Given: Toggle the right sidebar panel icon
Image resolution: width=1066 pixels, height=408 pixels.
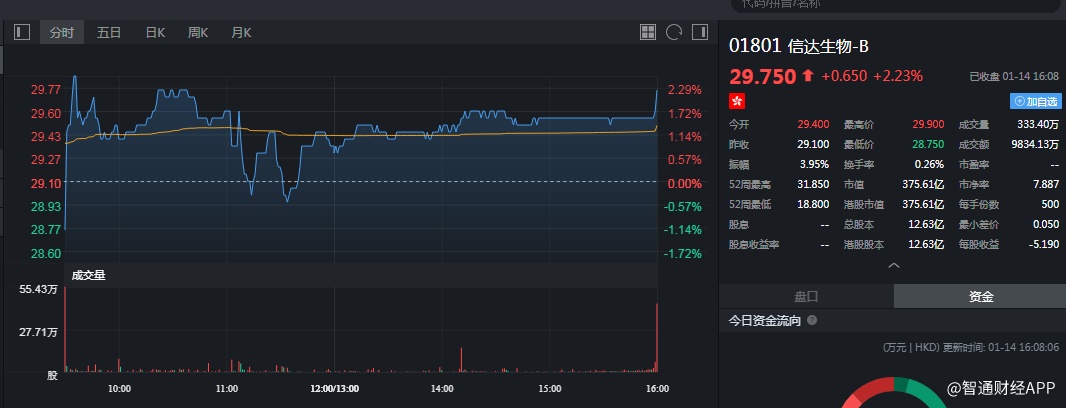Looking at the screenshot, I should [699, 33].
